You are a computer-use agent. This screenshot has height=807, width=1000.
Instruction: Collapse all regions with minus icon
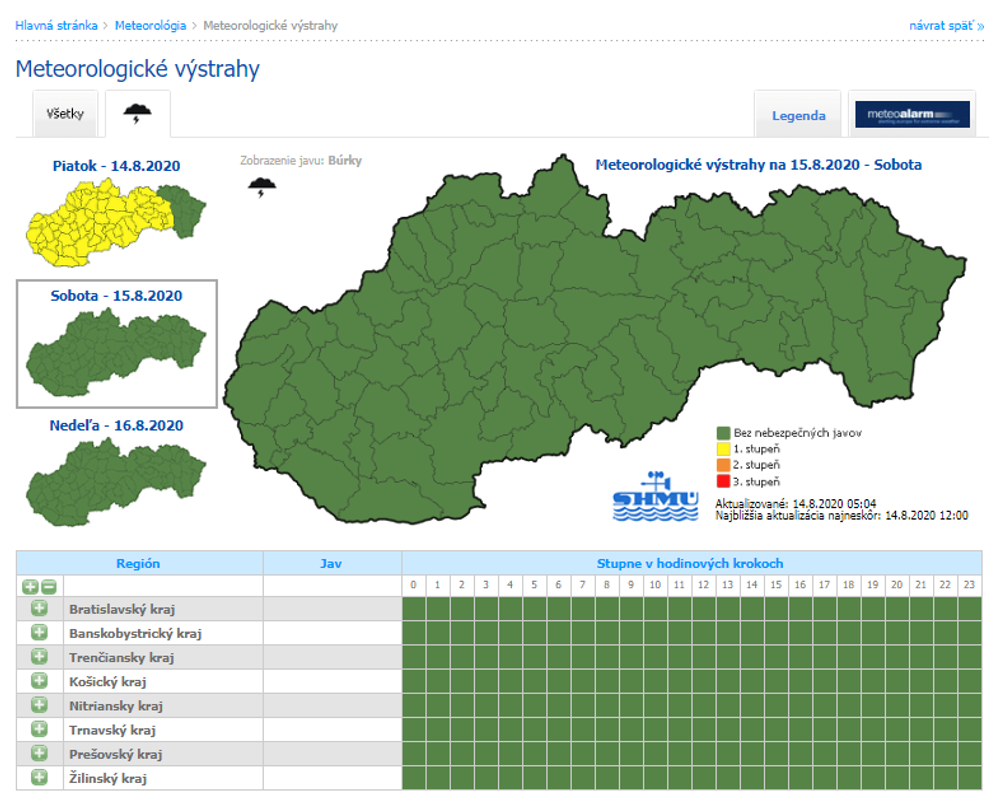pyautogui.click(x=48, y=586)
